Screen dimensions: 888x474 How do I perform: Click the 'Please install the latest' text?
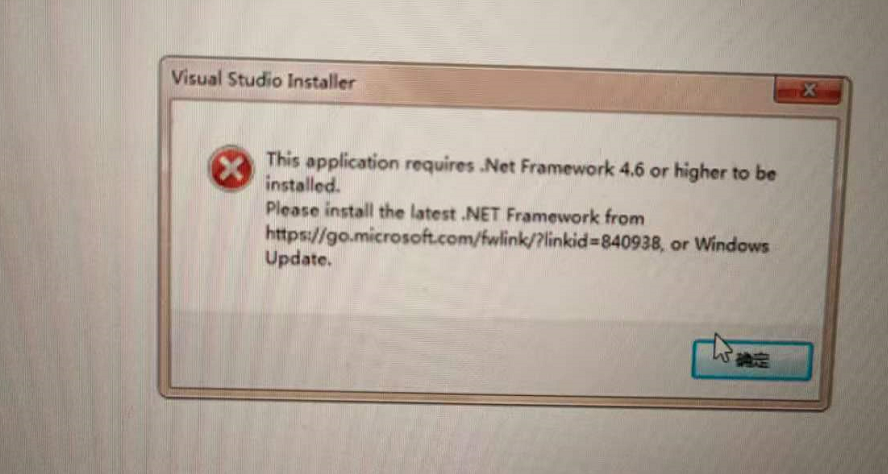pyautogui.click(x=360, y=212)
